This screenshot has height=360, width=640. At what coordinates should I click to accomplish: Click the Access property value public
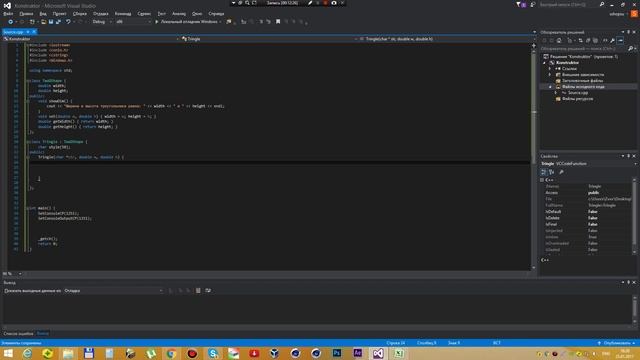[x=593, y=193]
